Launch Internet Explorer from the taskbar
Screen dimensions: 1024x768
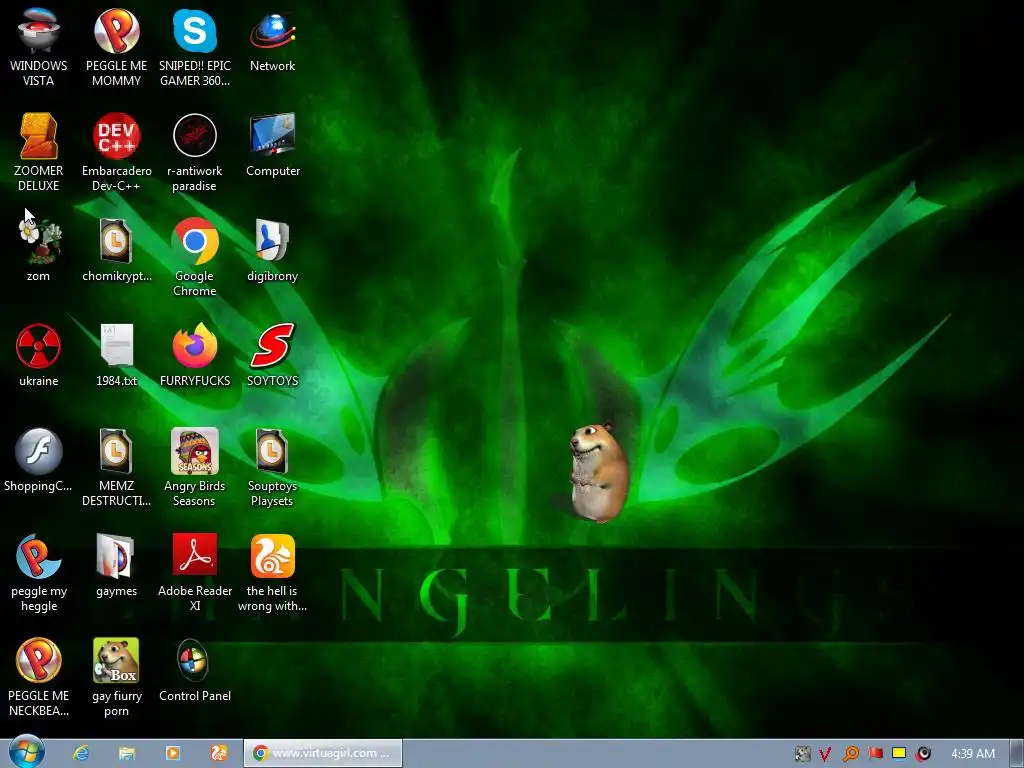[x=81, y=754]
